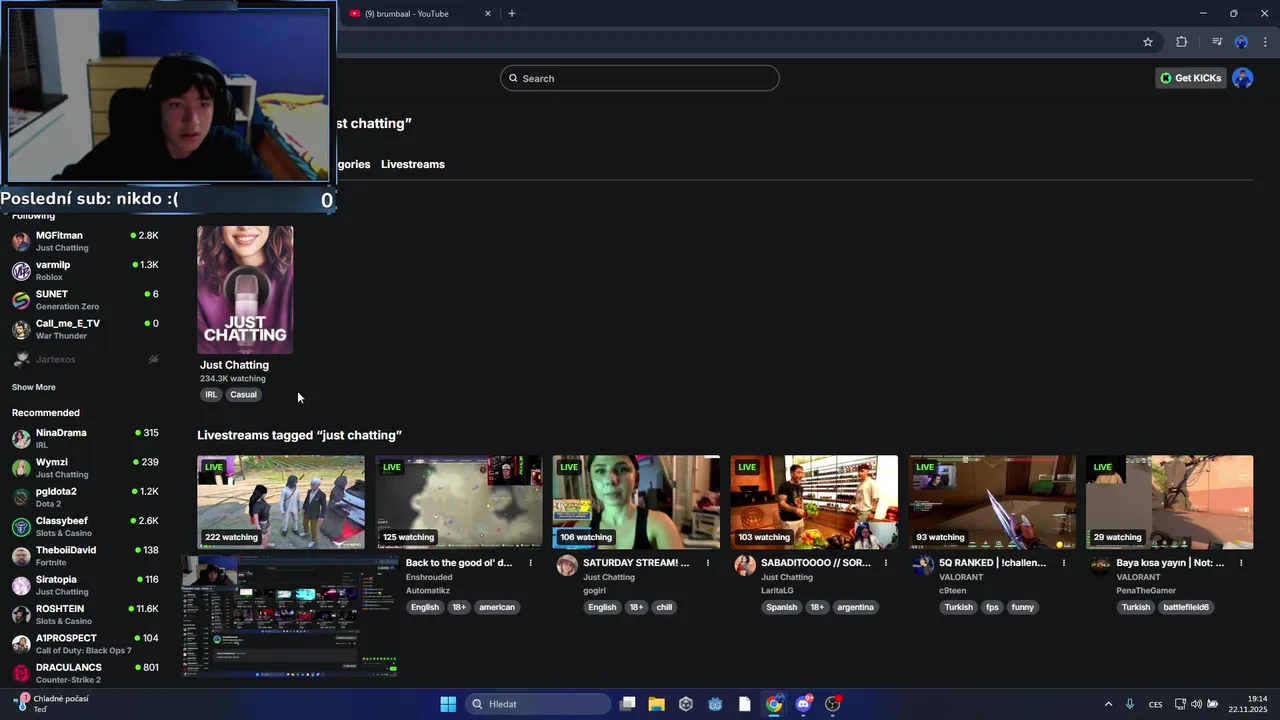Open the SABADITOOOO stream thumbnail, 103 watching
This screenshot has width=1280, height=720.
(814, 502)
